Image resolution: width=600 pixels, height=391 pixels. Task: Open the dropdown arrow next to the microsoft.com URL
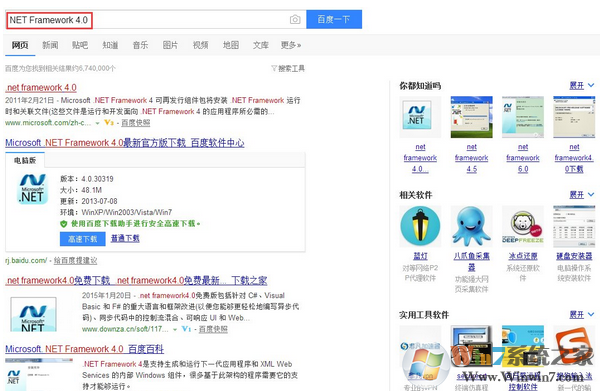(x=98, y=123)
